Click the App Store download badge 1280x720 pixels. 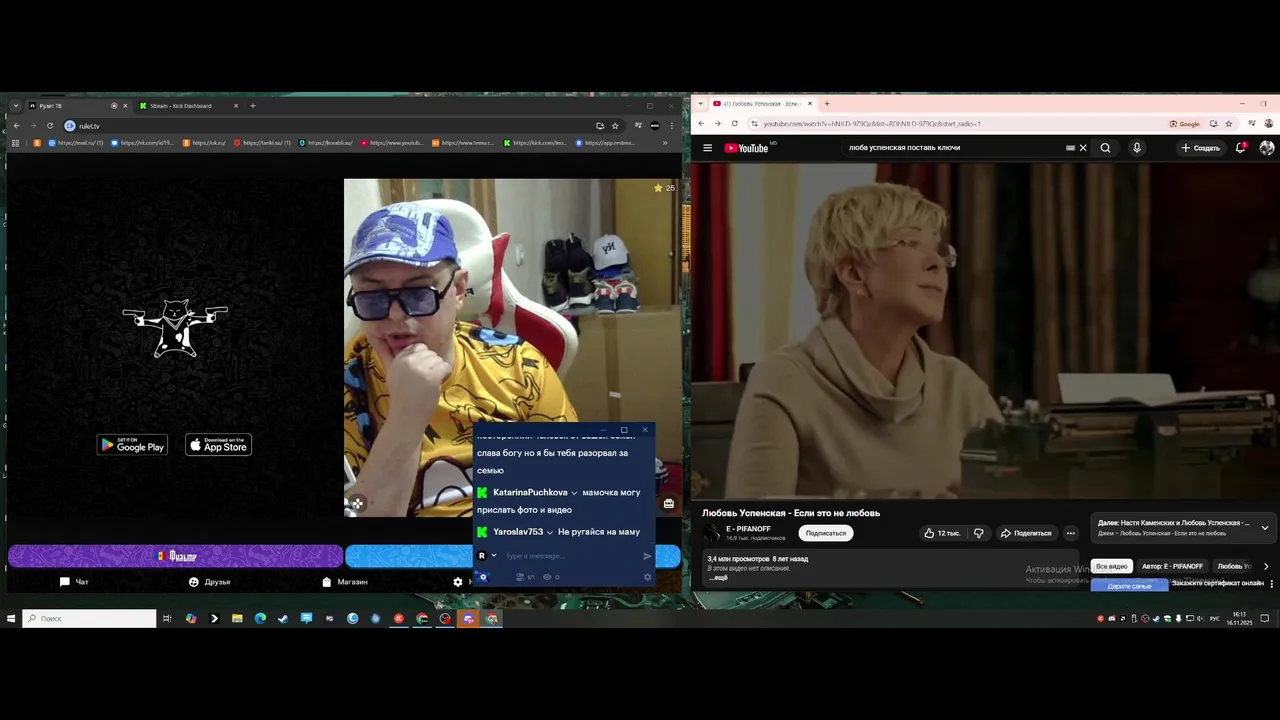(219, 445)
